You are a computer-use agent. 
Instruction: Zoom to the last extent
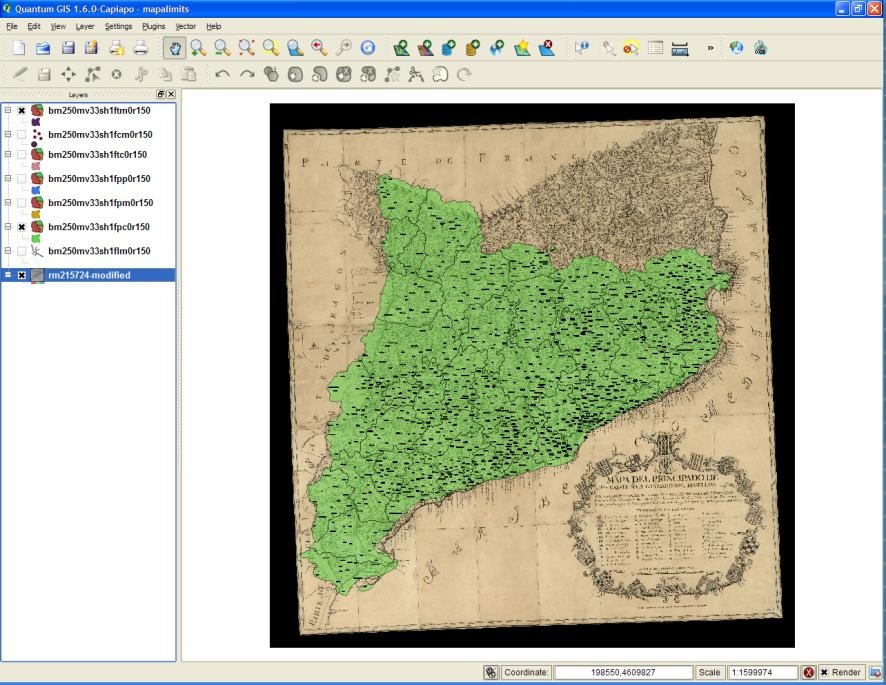pos(319,48)
